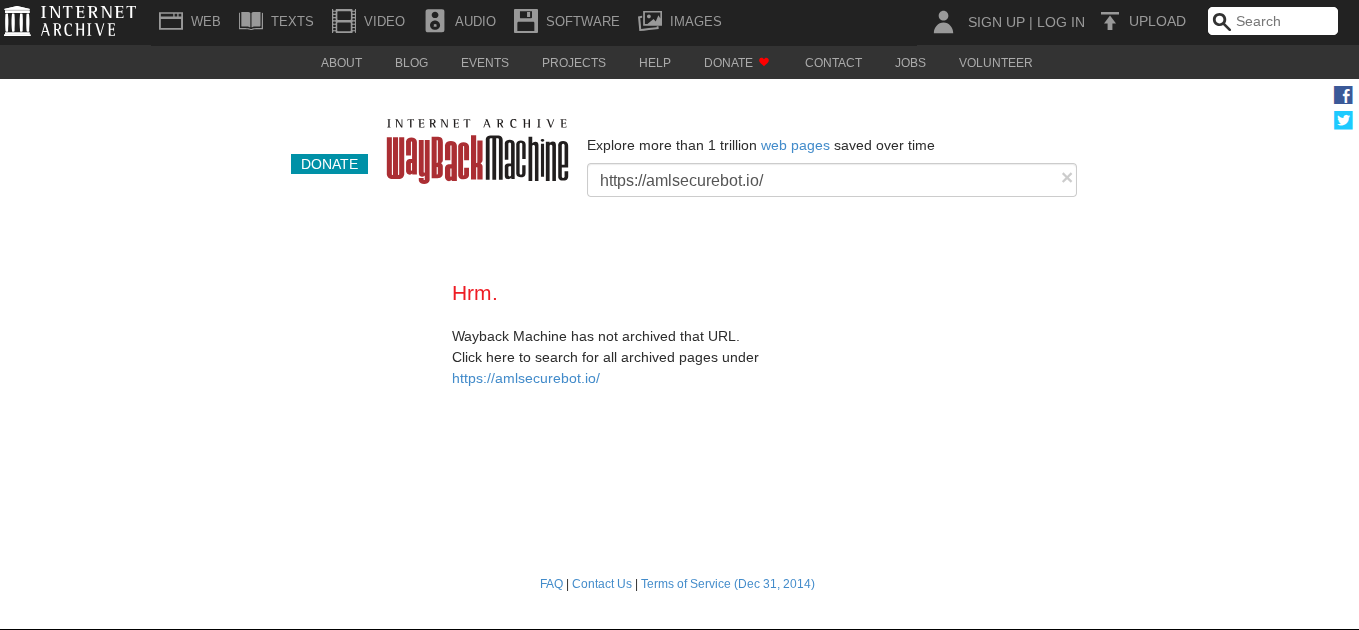Click the LOG IN link
This screenshot has width=1359, height=630.
coord(1061,22)
